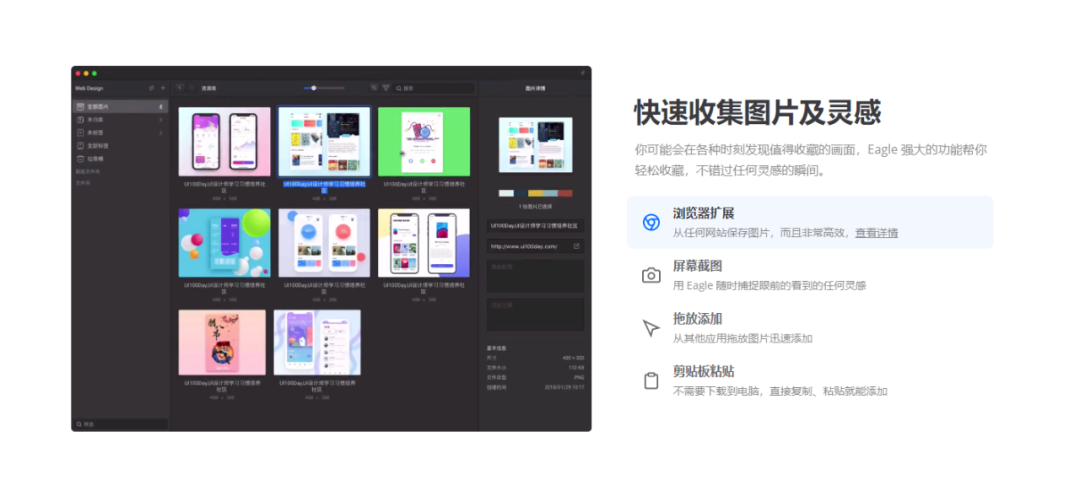Screen dimensions: 1080x480
Task: Open the 浏览器扩展 feature tab
Action: click(x=810, y=222)
